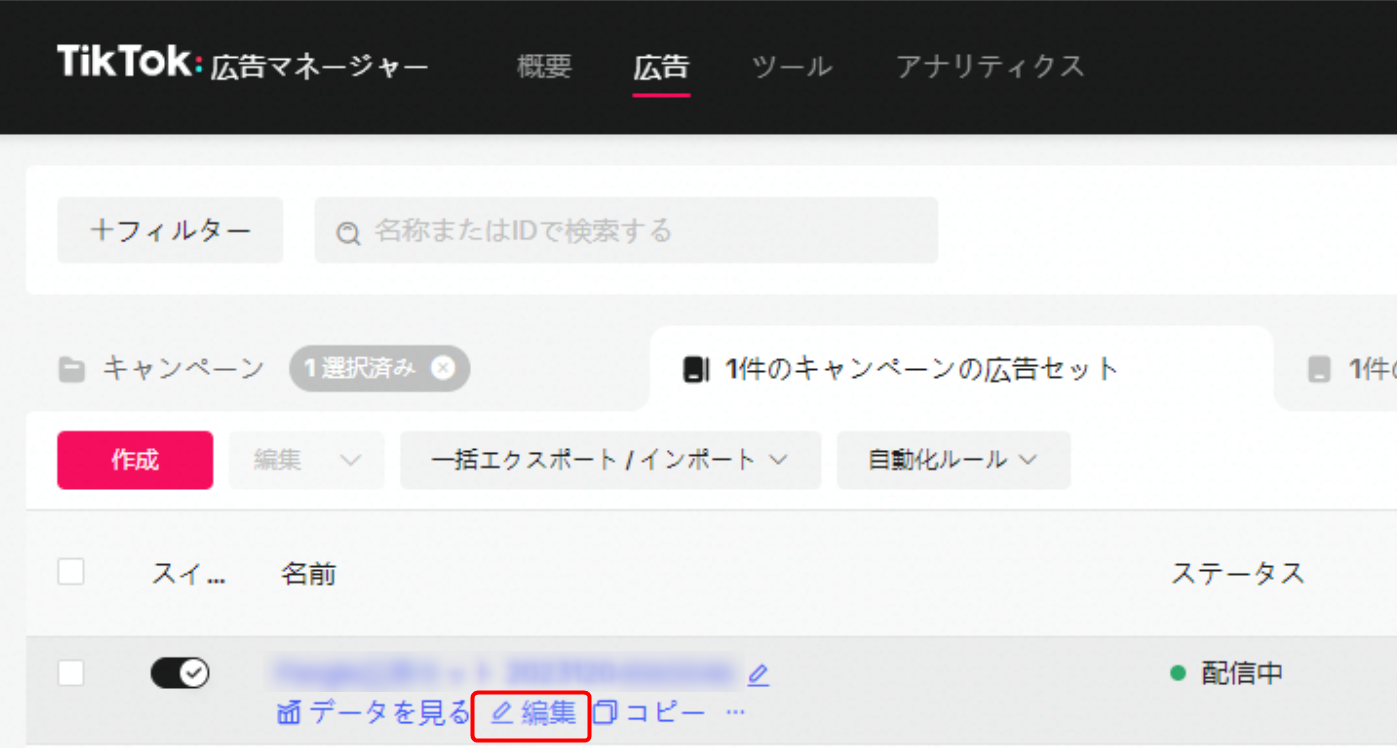Focus the 名称またはIDで検索する search field

(640, 231)
